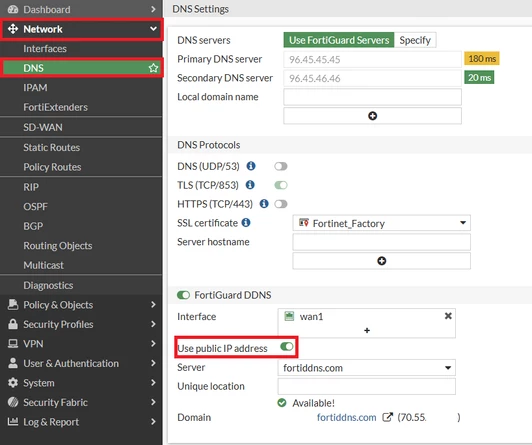Turn off Use public IP address toggle
Viewport: 532px width, 445px height.
pyautogui.click(x=287, y=347)
